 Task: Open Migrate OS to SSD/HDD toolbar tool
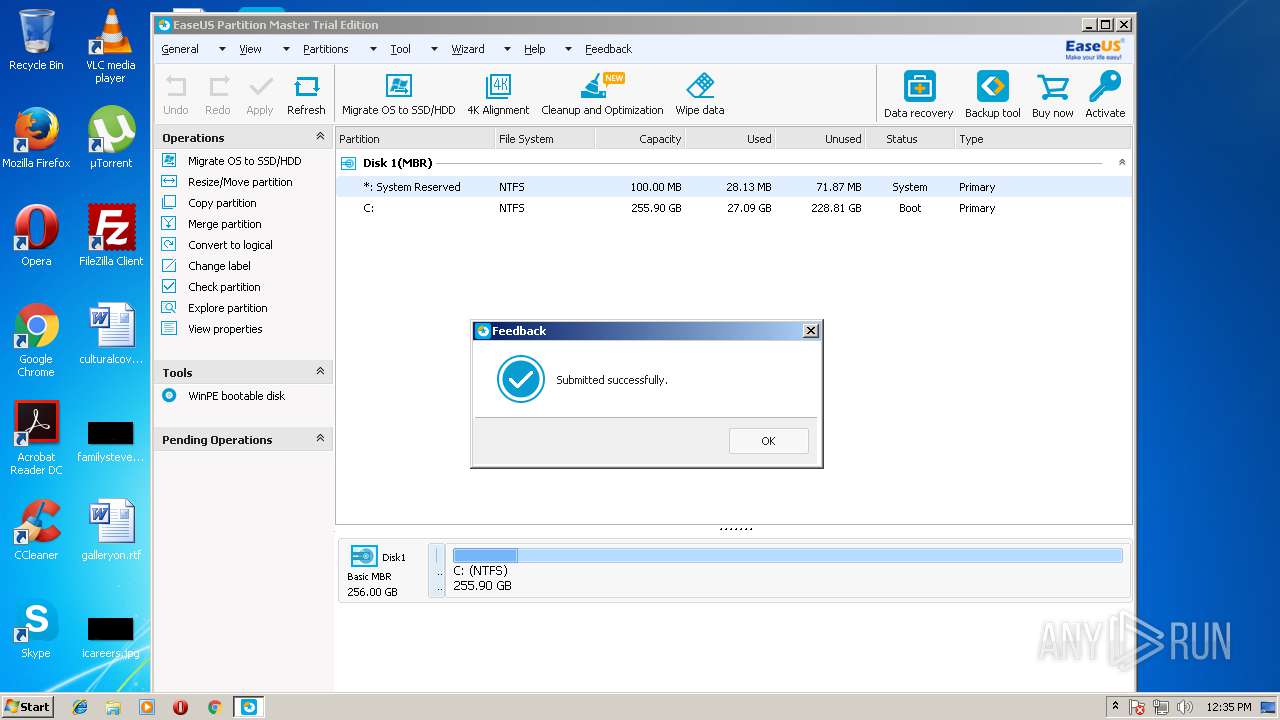pyautogui.click(x=398, y=95)
